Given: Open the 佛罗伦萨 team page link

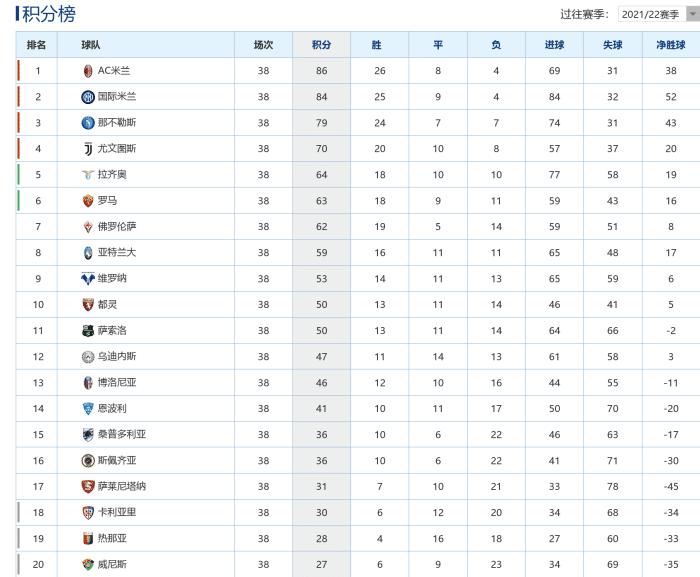Looking at the screenshot, I should coord(118,227).
